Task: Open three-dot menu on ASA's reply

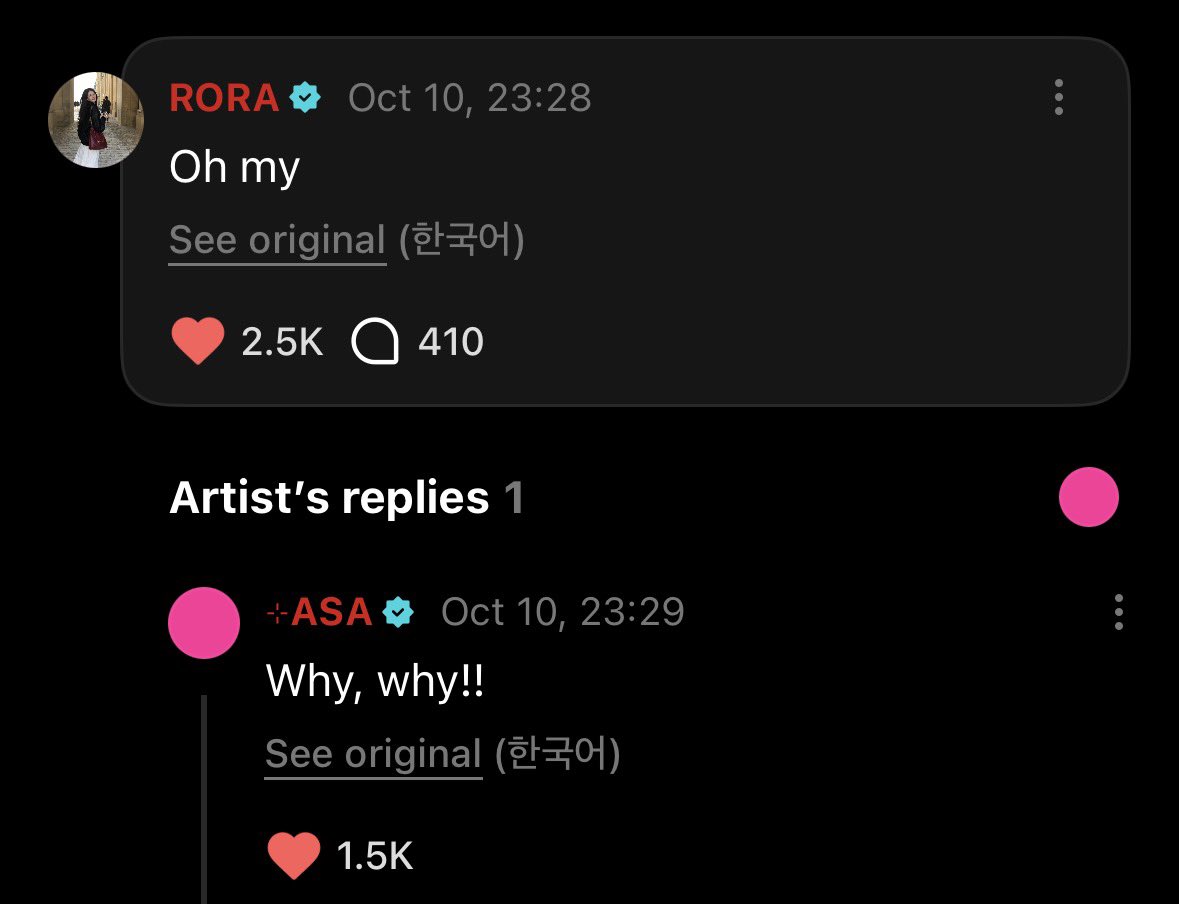Action: [1119, 611]
